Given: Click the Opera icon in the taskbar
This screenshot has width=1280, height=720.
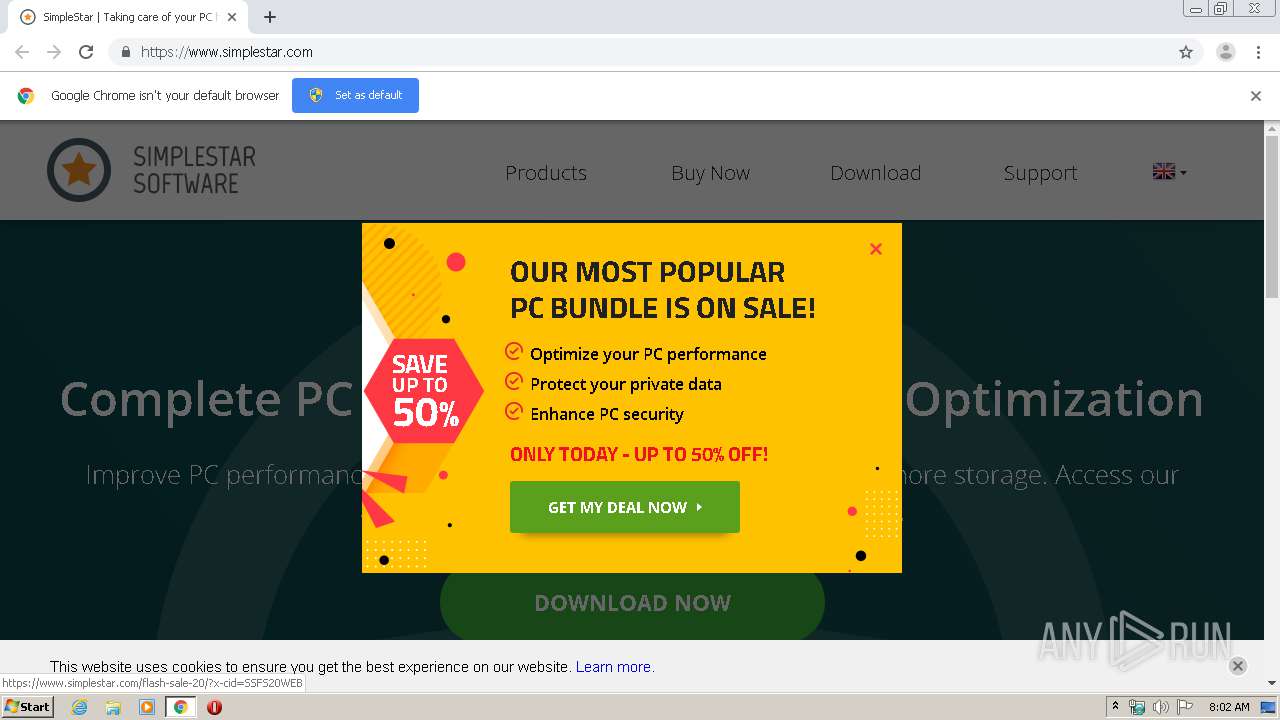Looking at the screenshot, I should point(214,707).
